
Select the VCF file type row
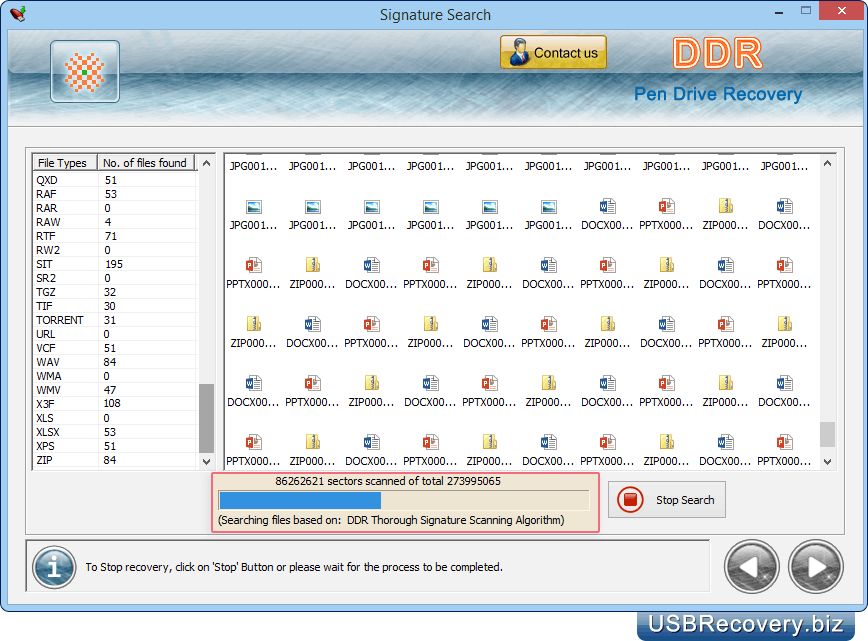click(x=115, y=348)
